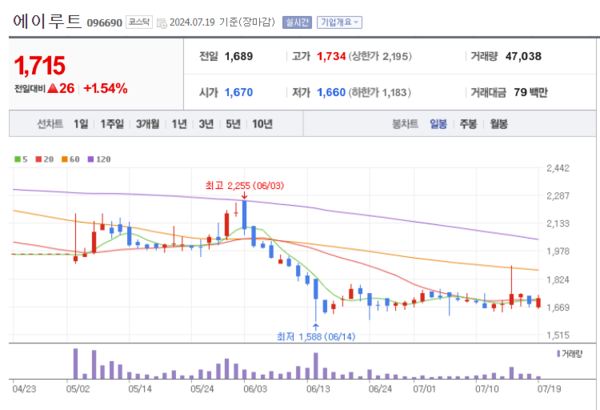Select the 3개월 line chart period
Screen dimensions: 600x410
coord(147,124)
